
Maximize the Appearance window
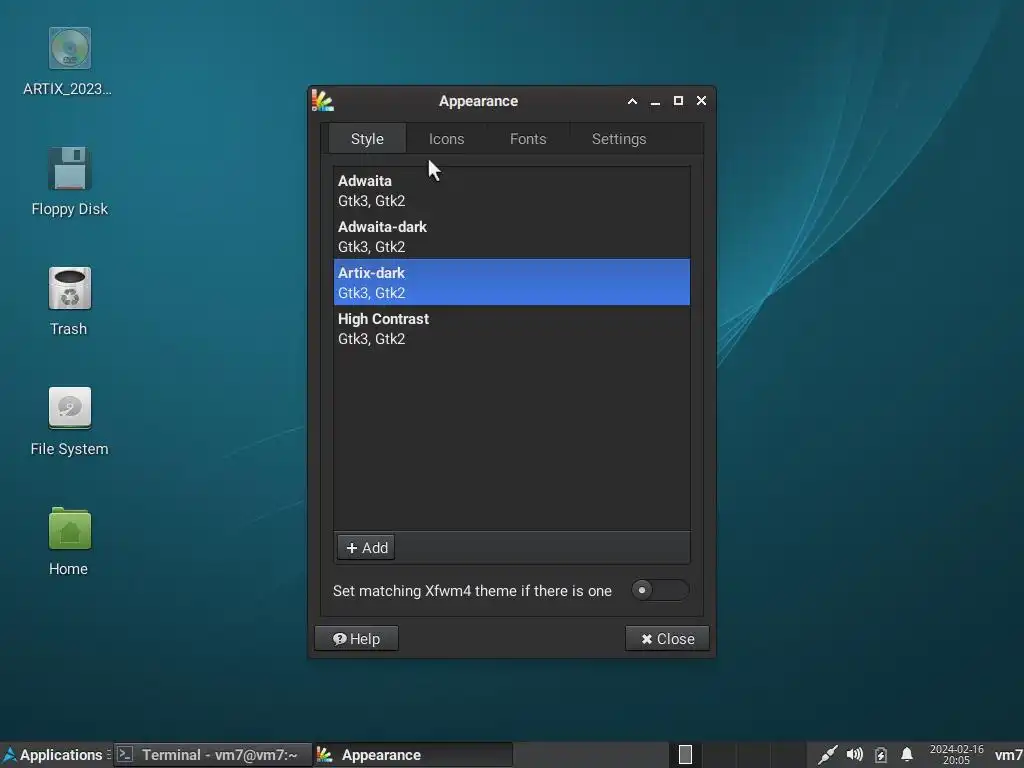click(678, 101)
